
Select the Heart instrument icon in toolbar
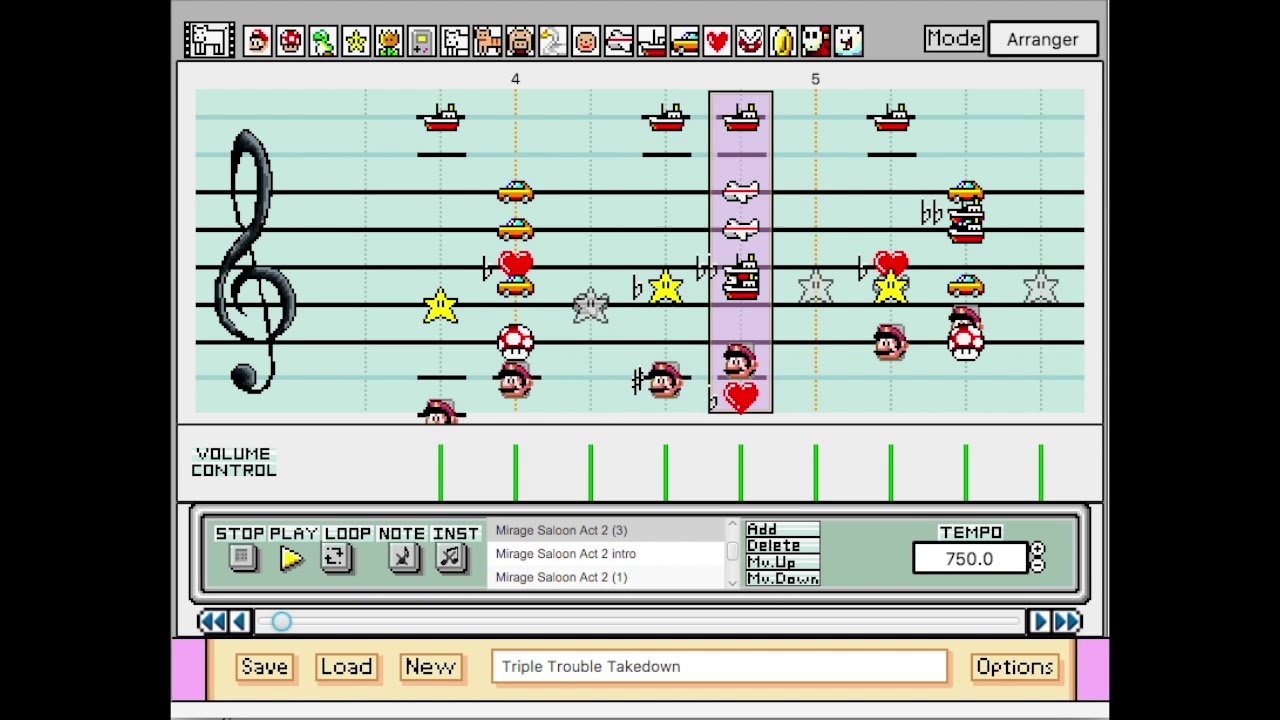click(717, 41)
